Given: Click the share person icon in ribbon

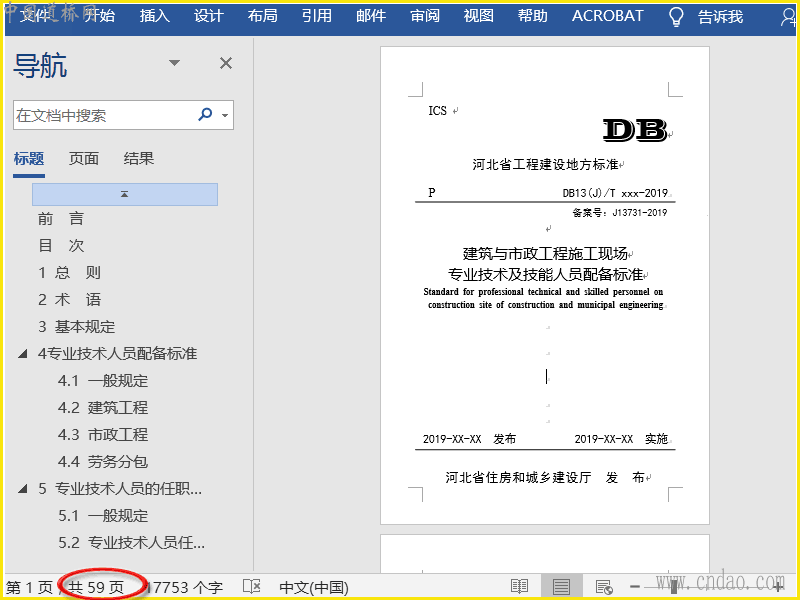Looking at the screenshot, I should point(788,17).
